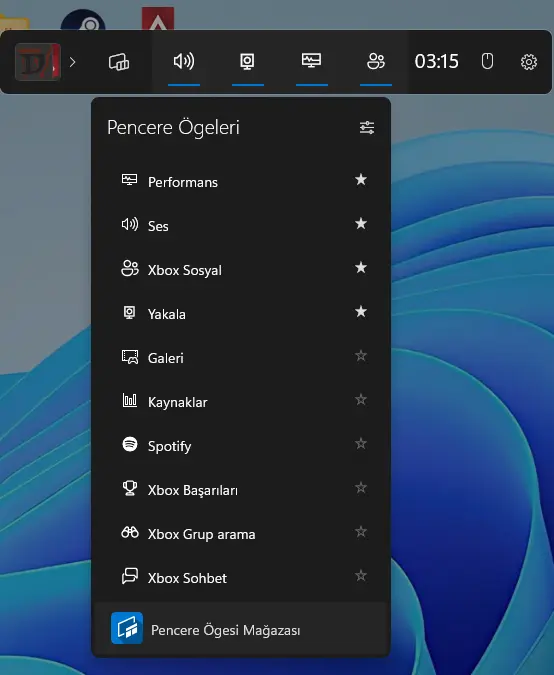Screen dimensions: 554x675
Task: Open widget options slider icon in Pencere Ögeleri
Action: (x=367, y=127)
